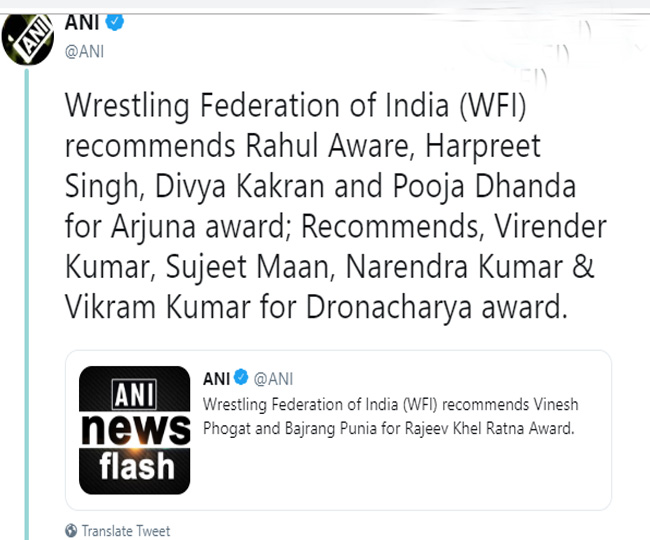Click the ANI name in quoted tweet

point(215,379)
